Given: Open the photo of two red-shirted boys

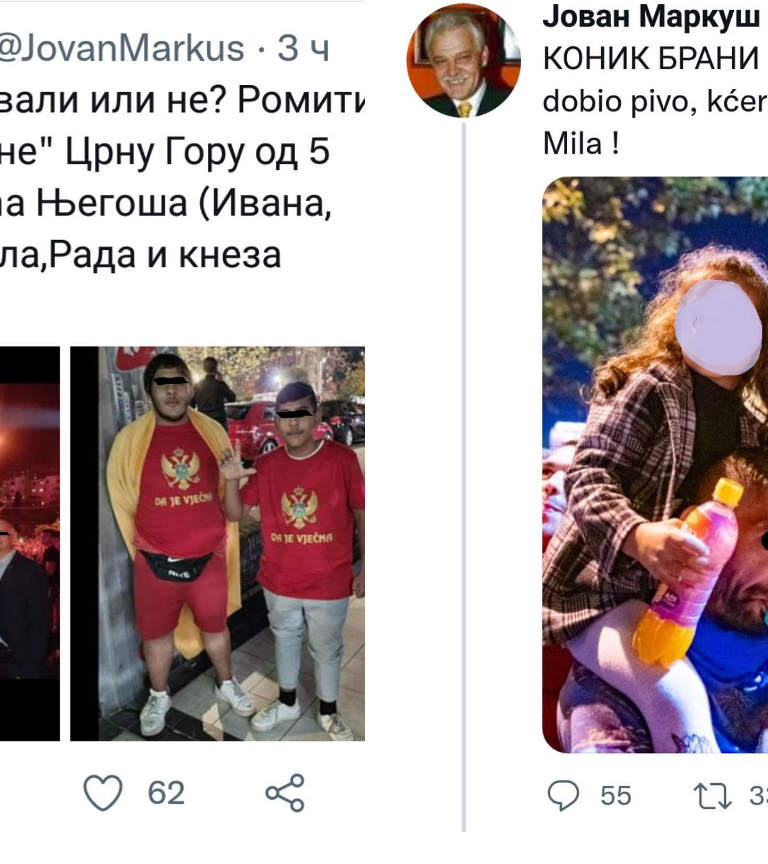Looking at the screenshot, I should point(218,543).
